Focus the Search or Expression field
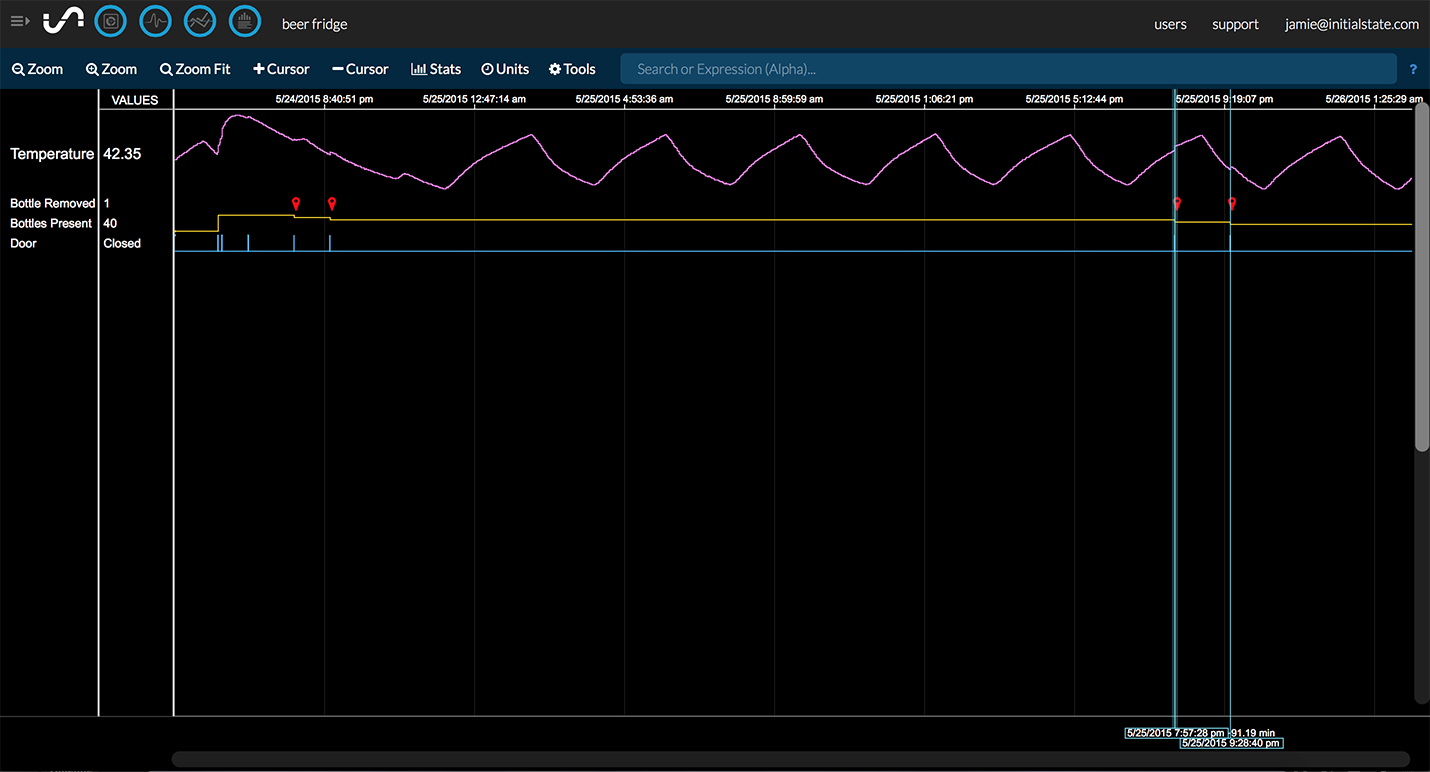 [x=1008, y=69]
